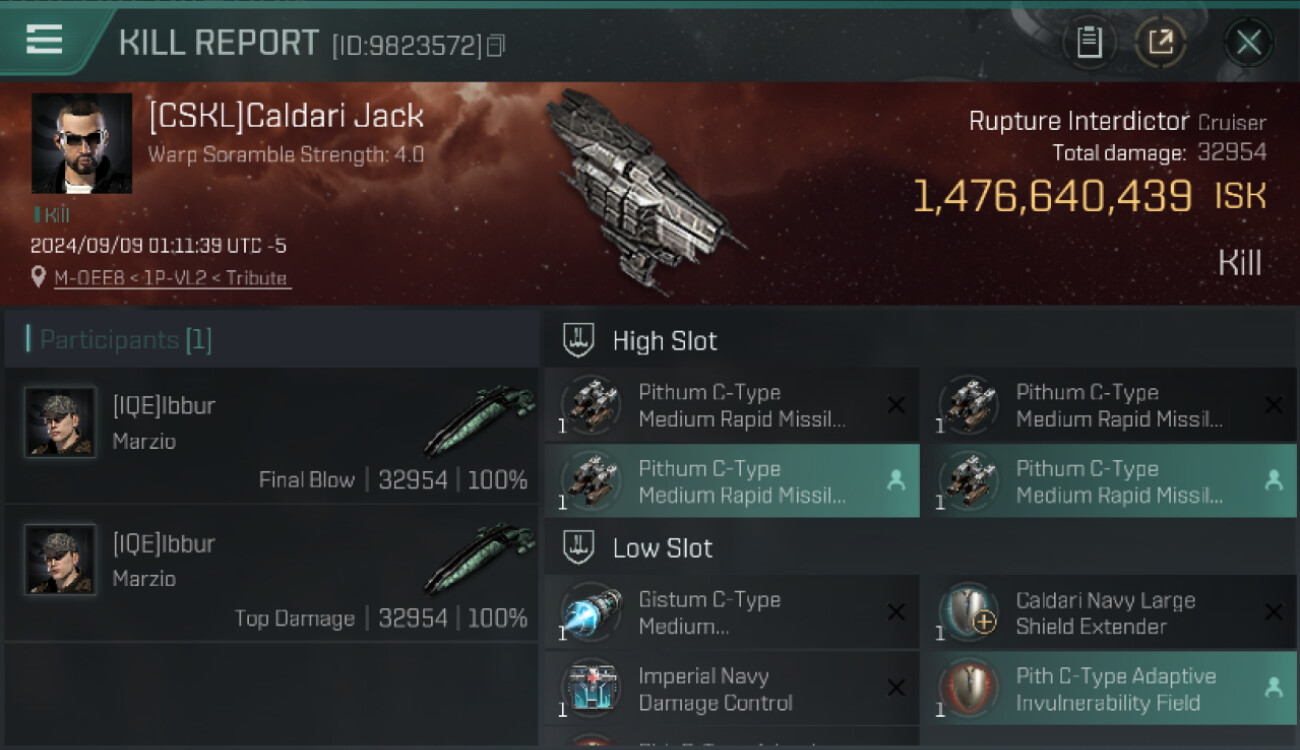Close the Kill Report window
Viewport: 1300px width, 750px height.
coord(1248,42)
